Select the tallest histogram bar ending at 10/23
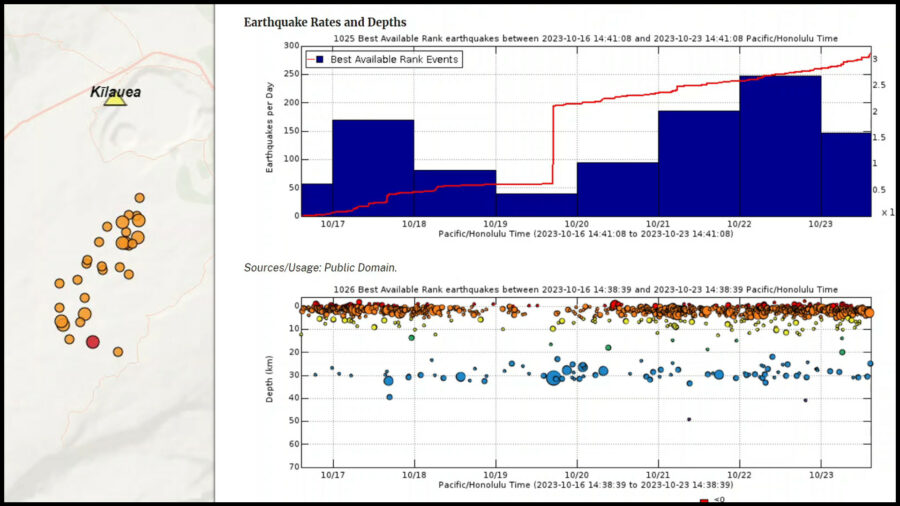 pos(780,145)
